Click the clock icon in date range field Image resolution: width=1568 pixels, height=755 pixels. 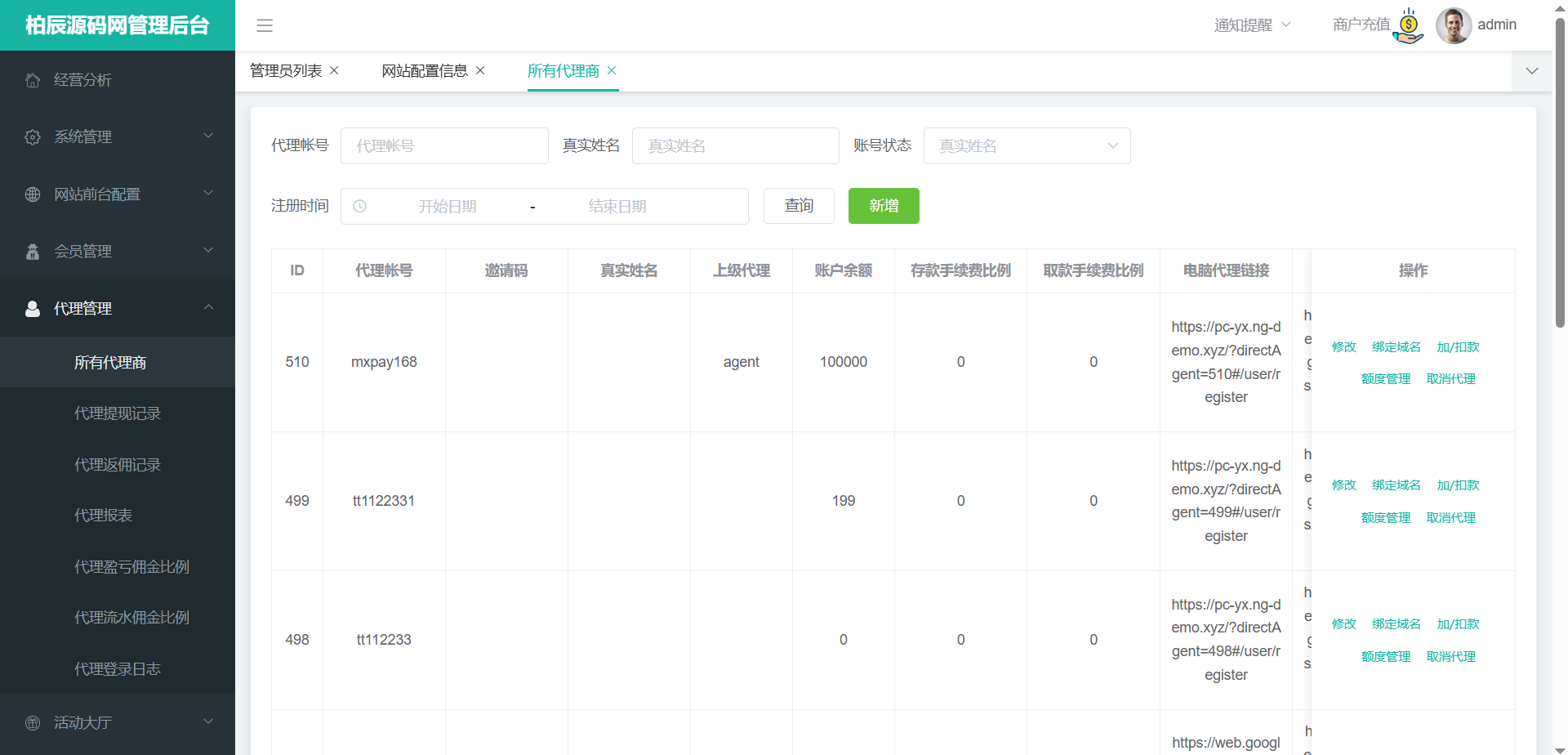click(359, 207)
